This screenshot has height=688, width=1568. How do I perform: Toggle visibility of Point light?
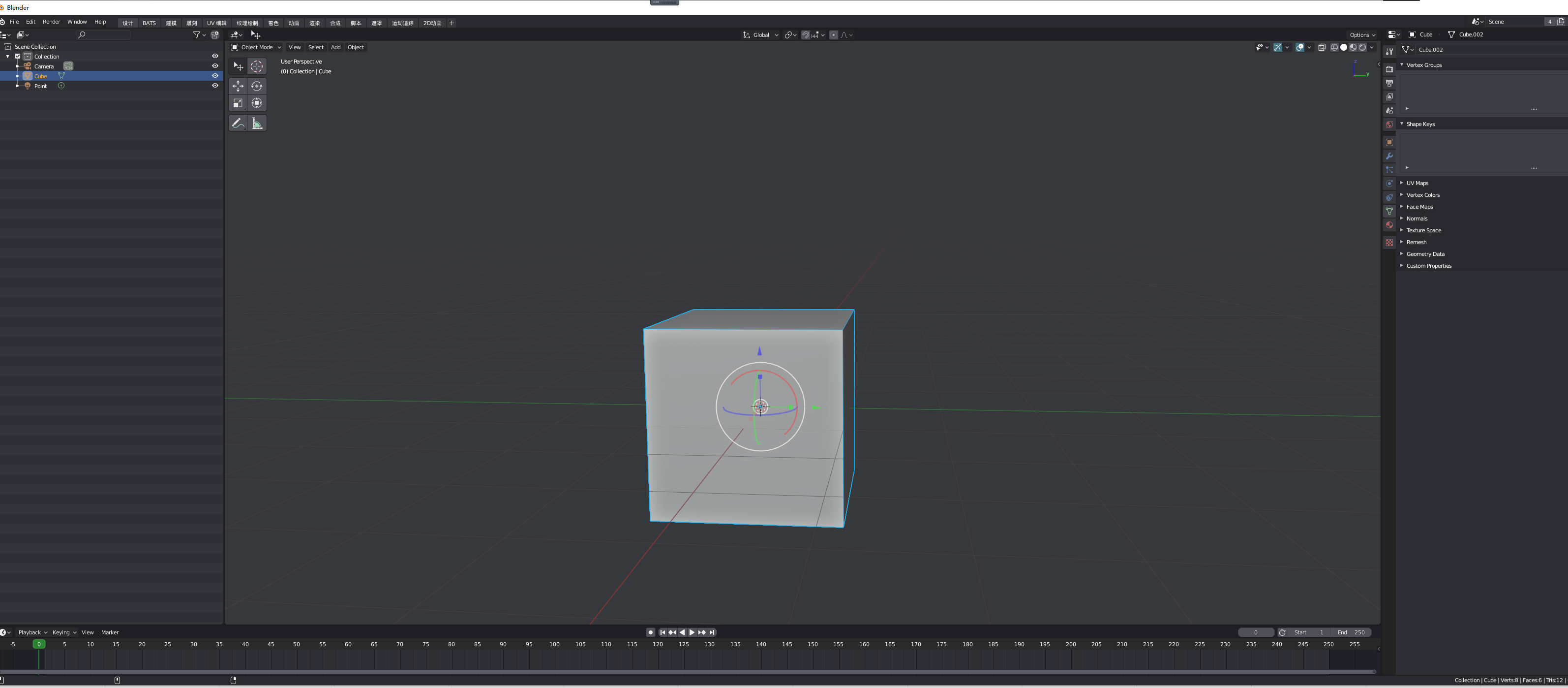[x=215, y=85]
